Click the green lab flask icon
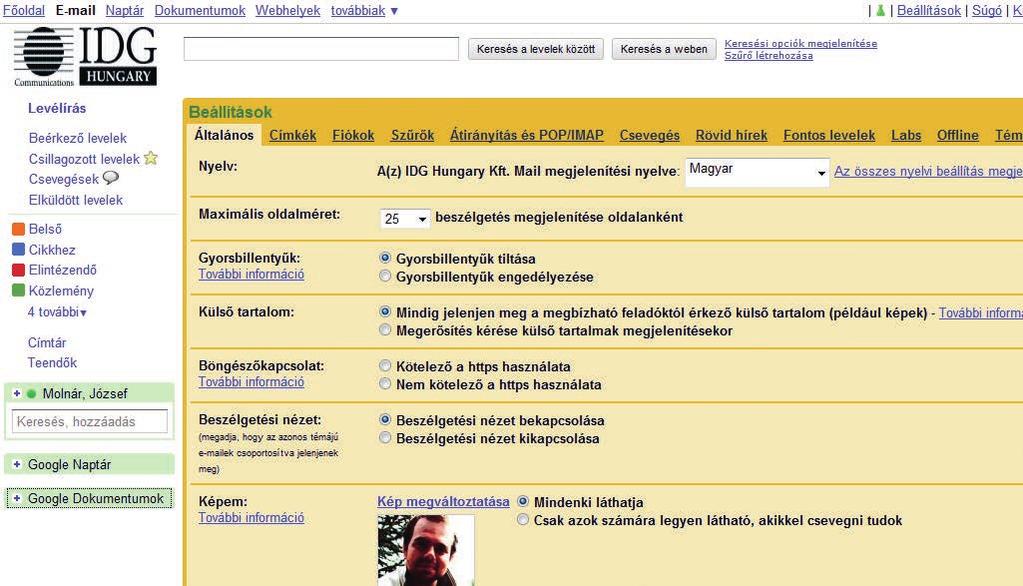Viewport: 1023px width, 586px height. coord(880,10)
